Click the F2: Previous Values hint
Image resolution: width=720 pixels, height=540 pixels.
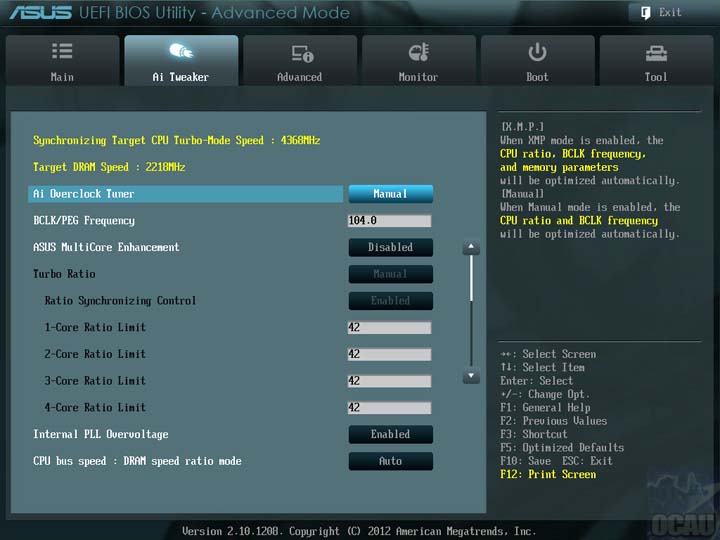pyautogui.click(x=554, y=421)
